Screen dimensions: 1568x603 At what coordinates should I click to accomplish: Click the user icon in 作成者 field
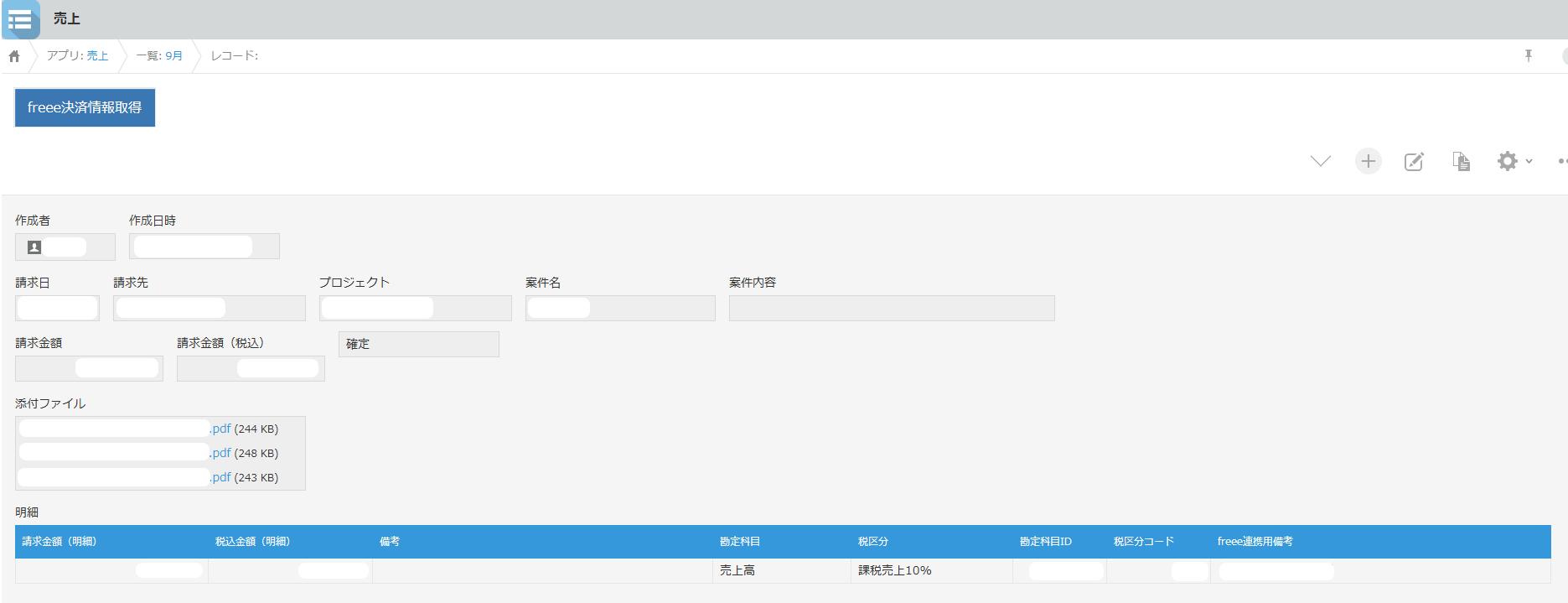click(34, 247)
